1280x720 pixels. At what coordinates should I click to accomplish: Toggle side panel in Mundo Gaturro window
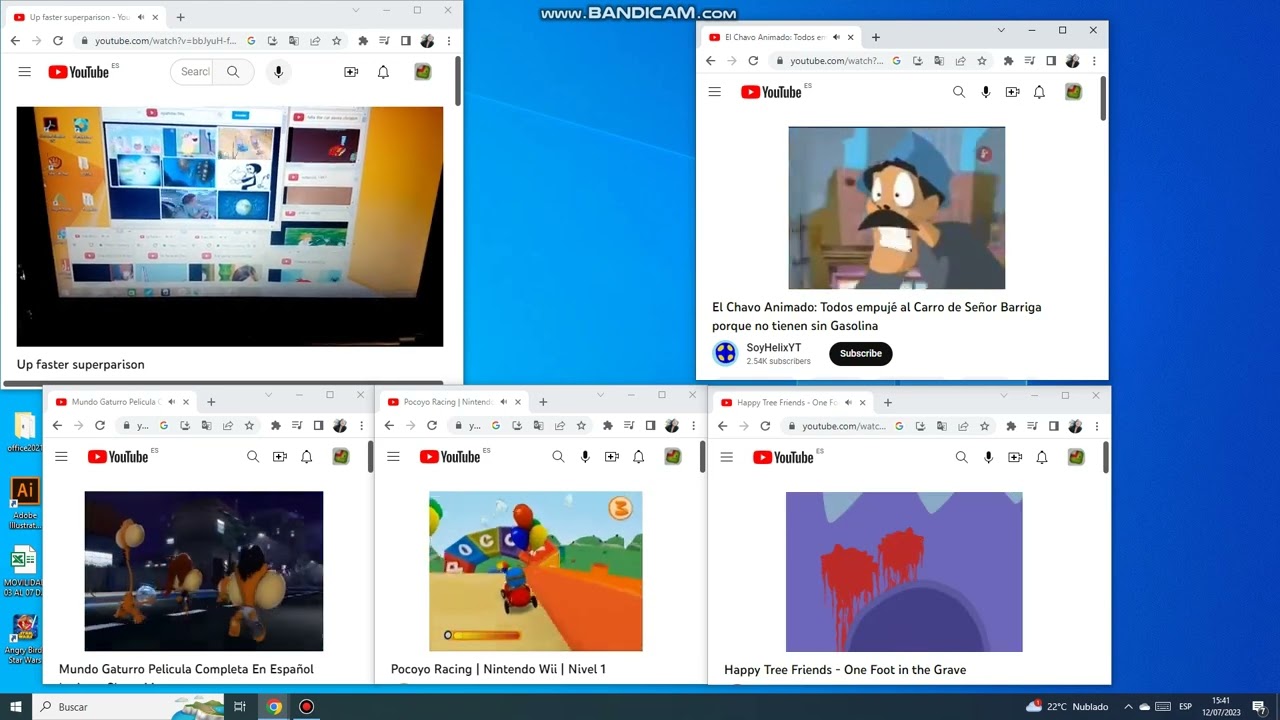318,425
